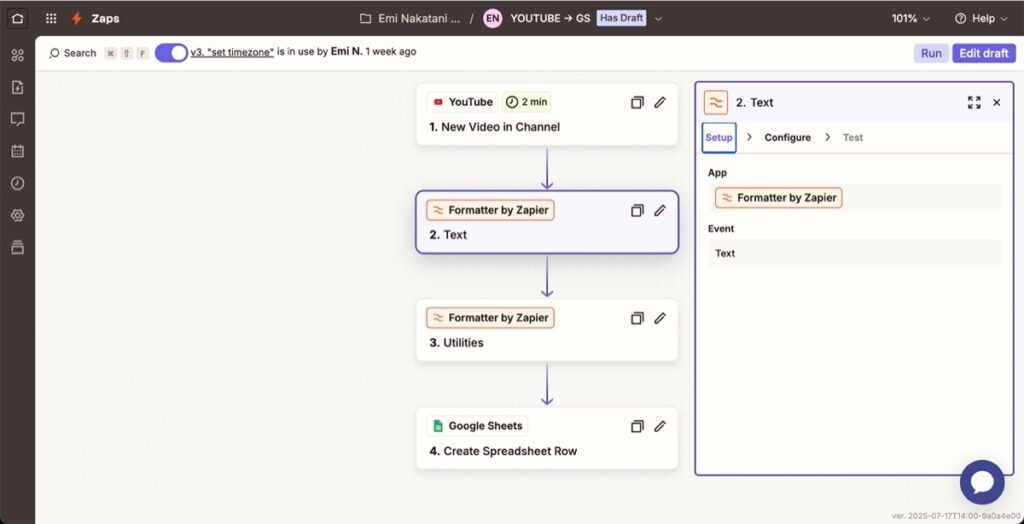The height and width of the screenshot is (524, 1024).
Task: Click the Edit draft button
Action: [984, 53]
